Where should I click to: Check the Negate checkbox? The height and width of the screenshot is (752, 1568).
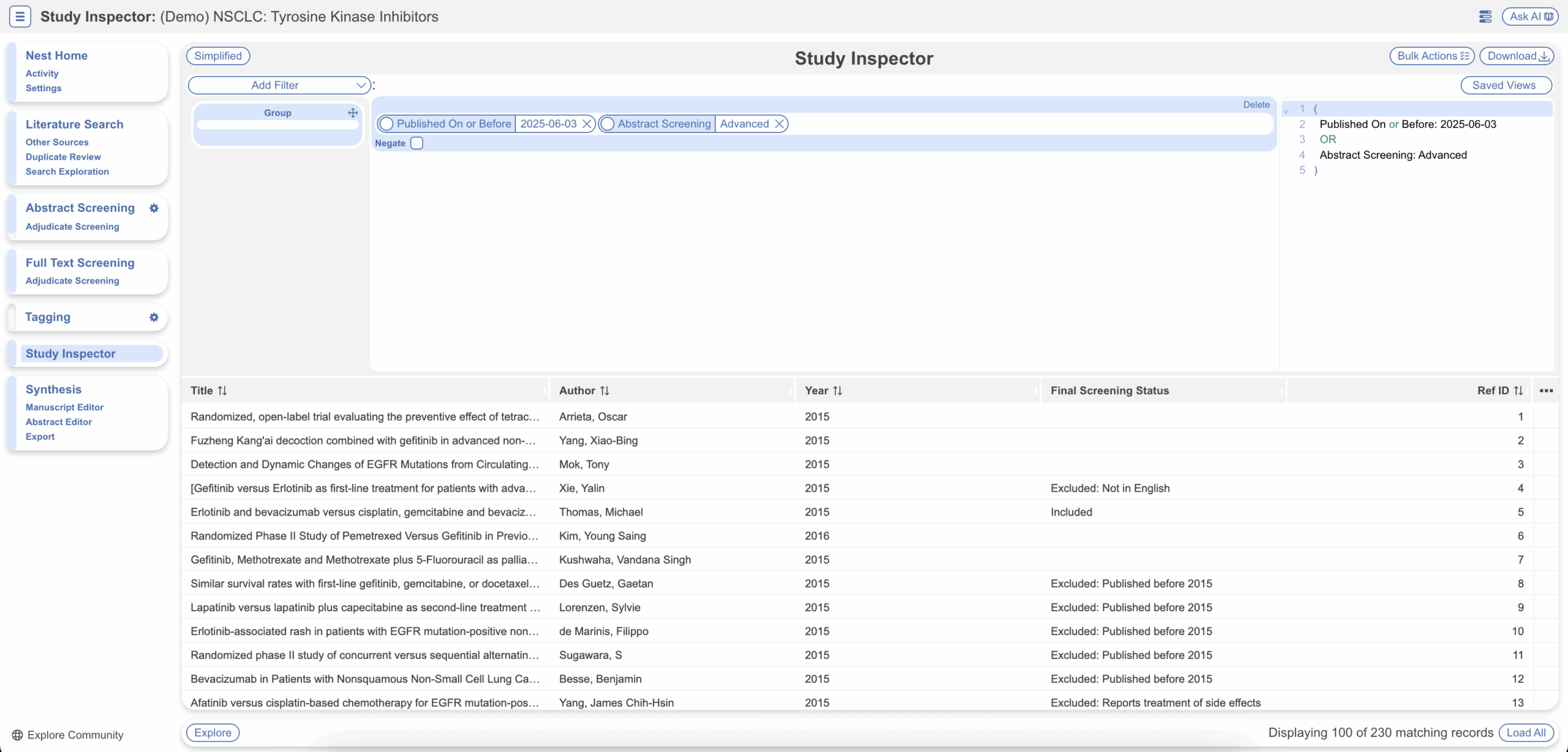[417, 143]
